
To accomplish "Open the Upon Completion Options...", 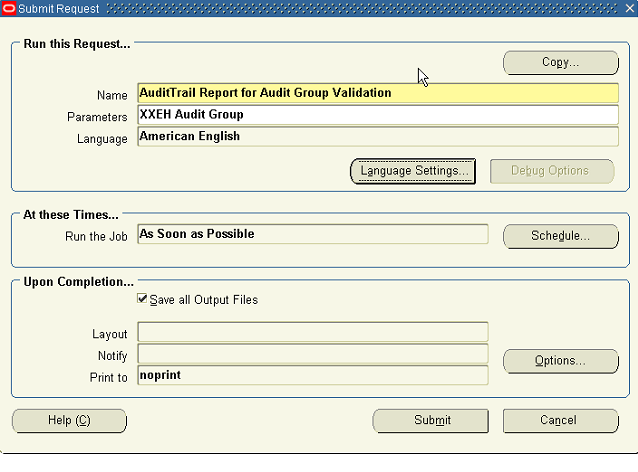I will 560,360.
